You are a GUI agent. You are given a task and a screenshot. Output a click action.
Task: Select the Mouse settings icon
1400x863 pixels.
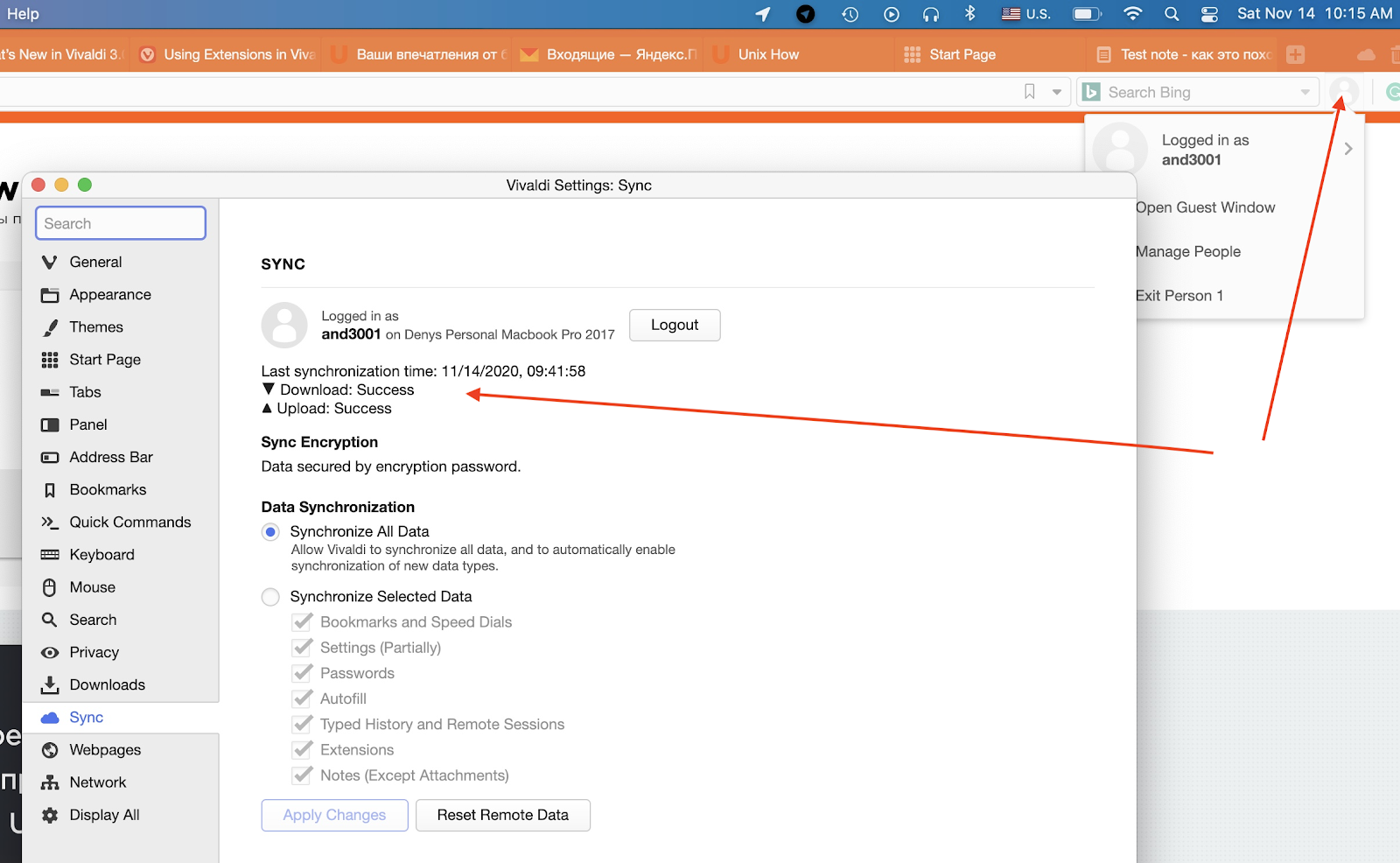coord(50,587)
